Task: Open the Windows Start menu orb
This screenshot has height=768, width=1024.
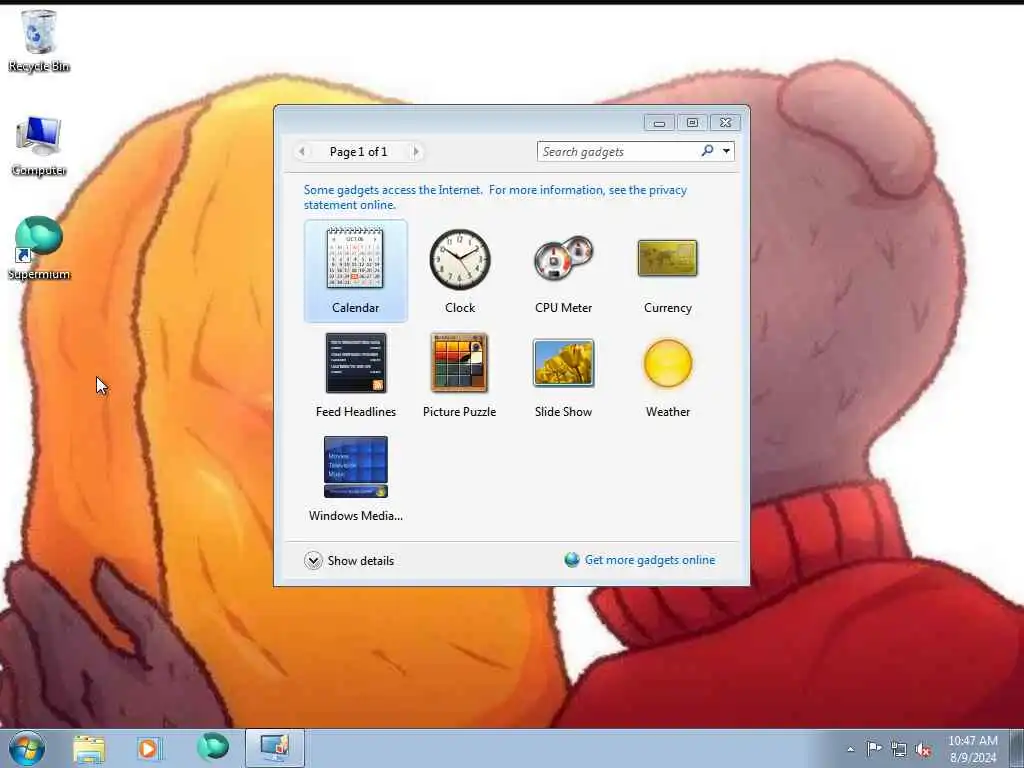Action: 27,748
